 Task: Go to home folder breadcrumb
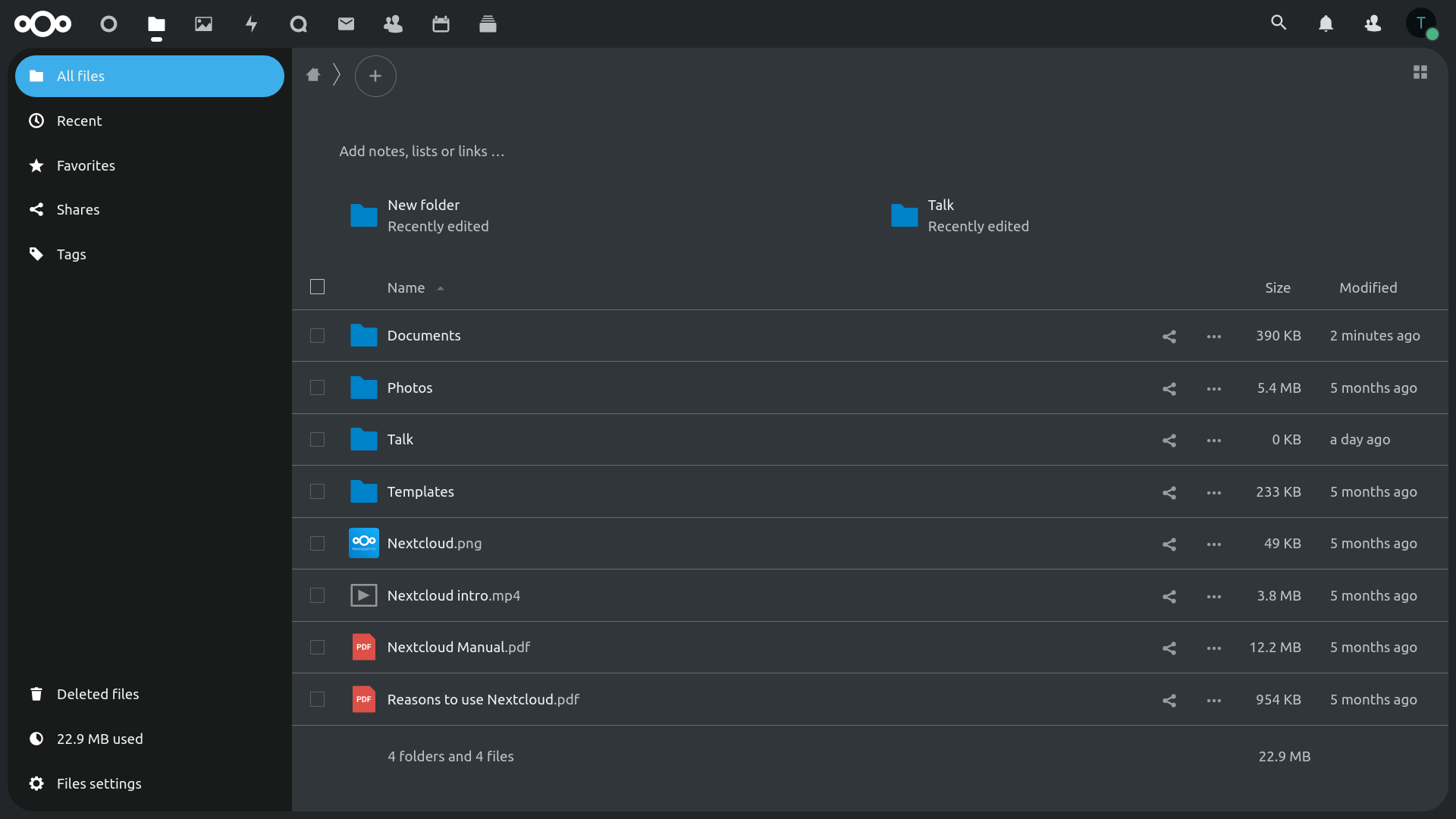(313, 74)
